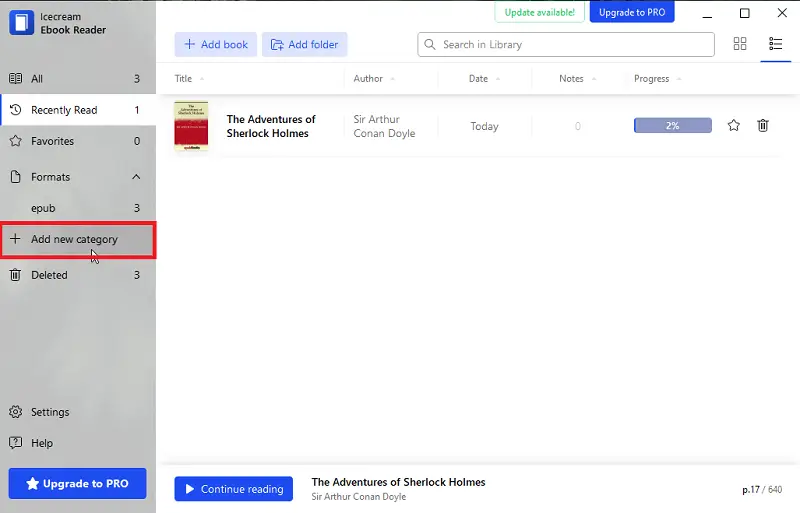Click the Update available notification

[x=539, y=12]
